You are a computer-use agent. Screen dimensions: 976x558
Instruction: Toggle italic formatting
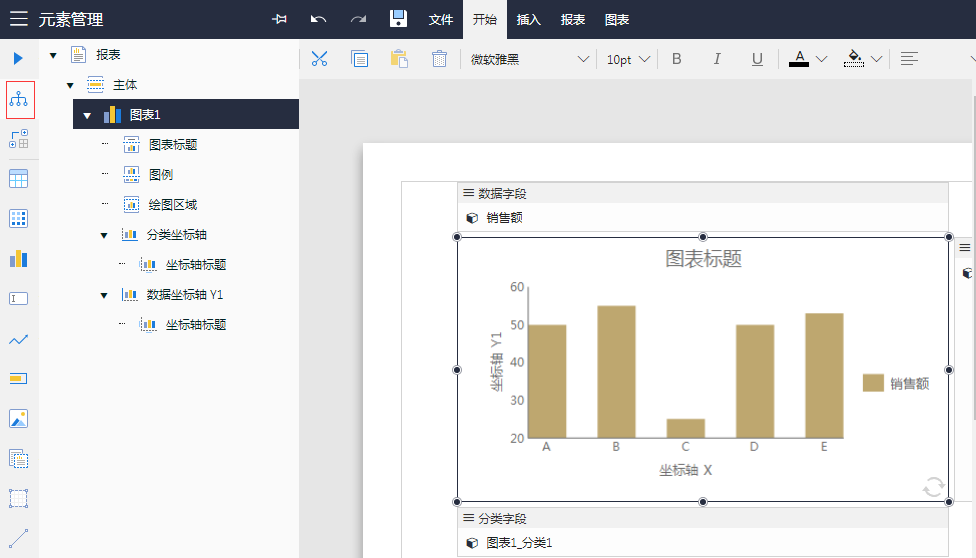tap(717, 59)
